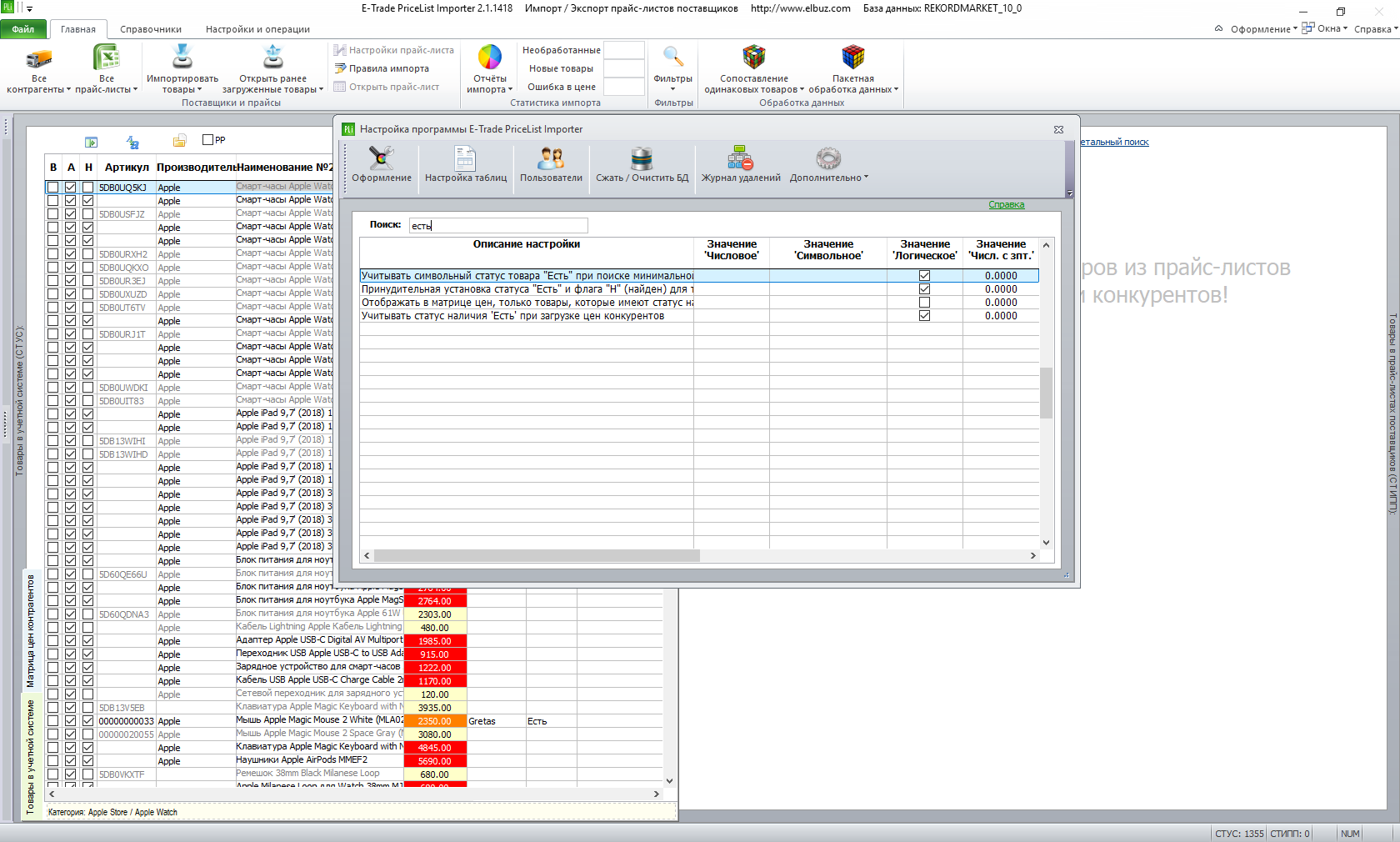The height and width of the screenshot is (842, 1400).
Task: Click Новые товары statistics label
Action: pos(561,68)
